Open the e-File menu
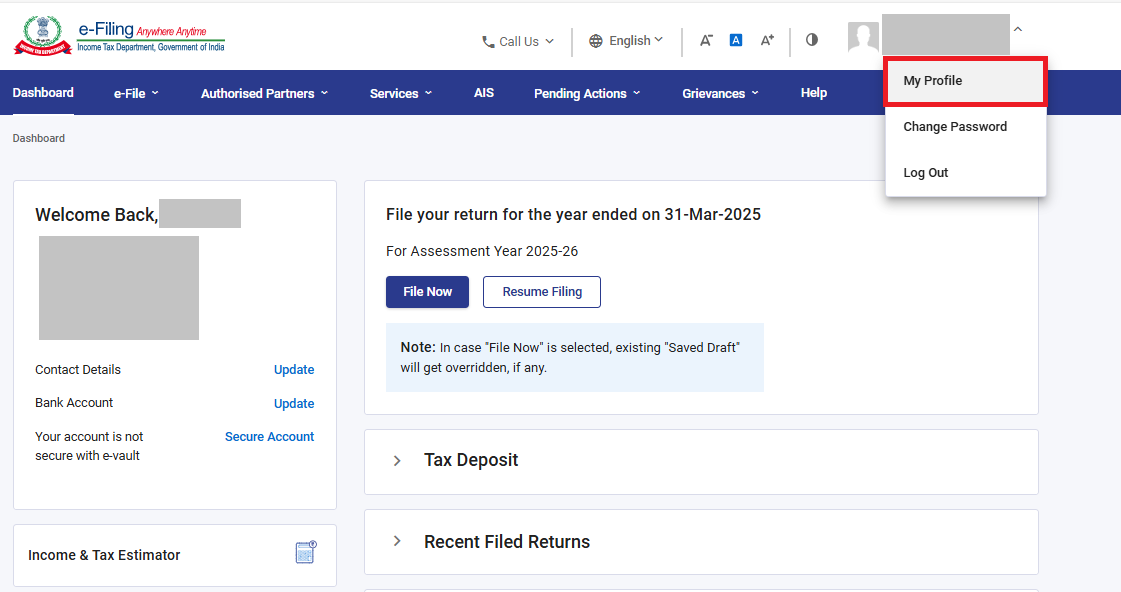The width and height of the screenshot is (1121, 592). click(x=136, y=93)
